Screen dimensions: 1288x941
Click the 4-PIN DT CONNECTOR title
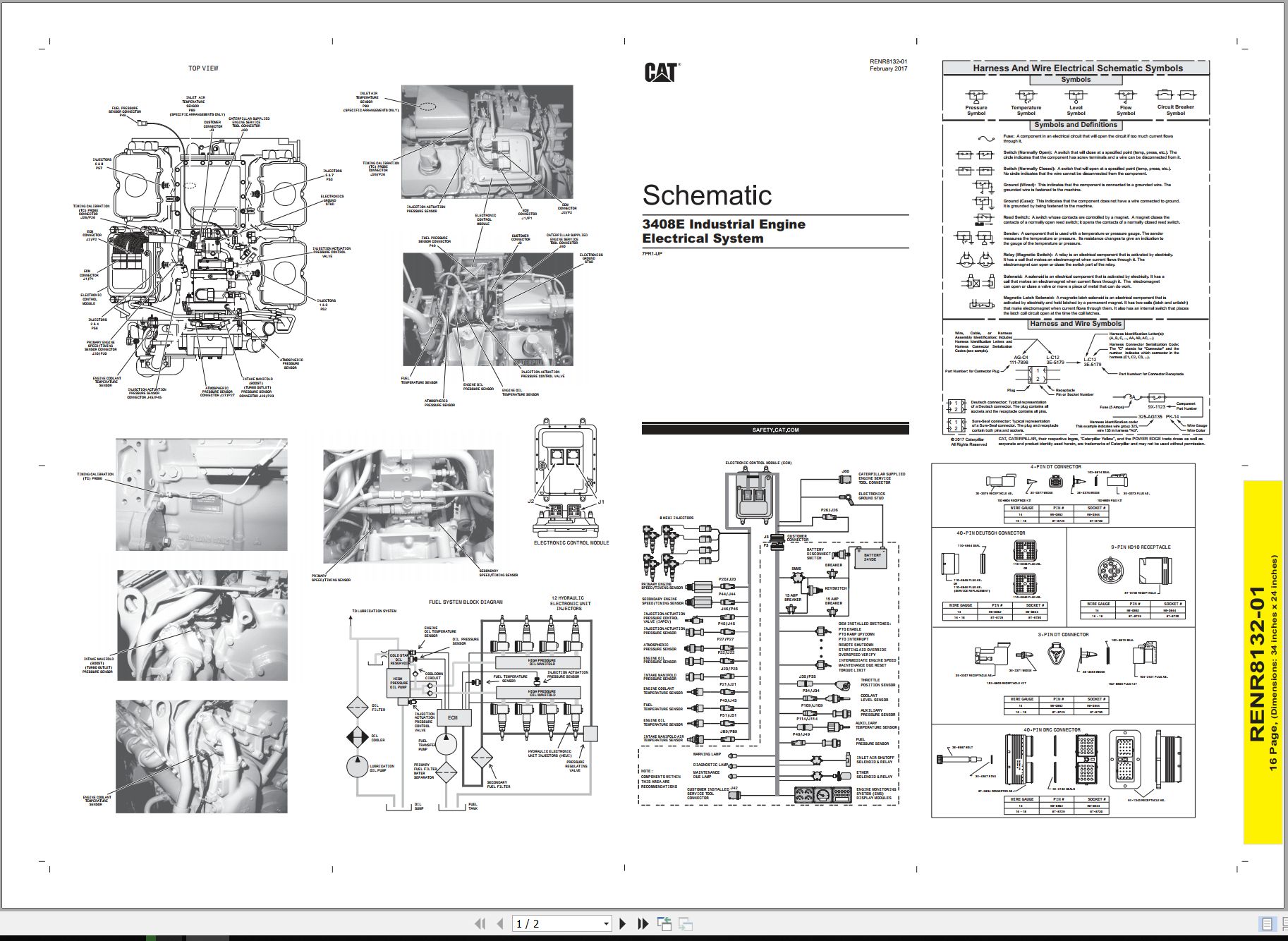[x=1055, y=467]
